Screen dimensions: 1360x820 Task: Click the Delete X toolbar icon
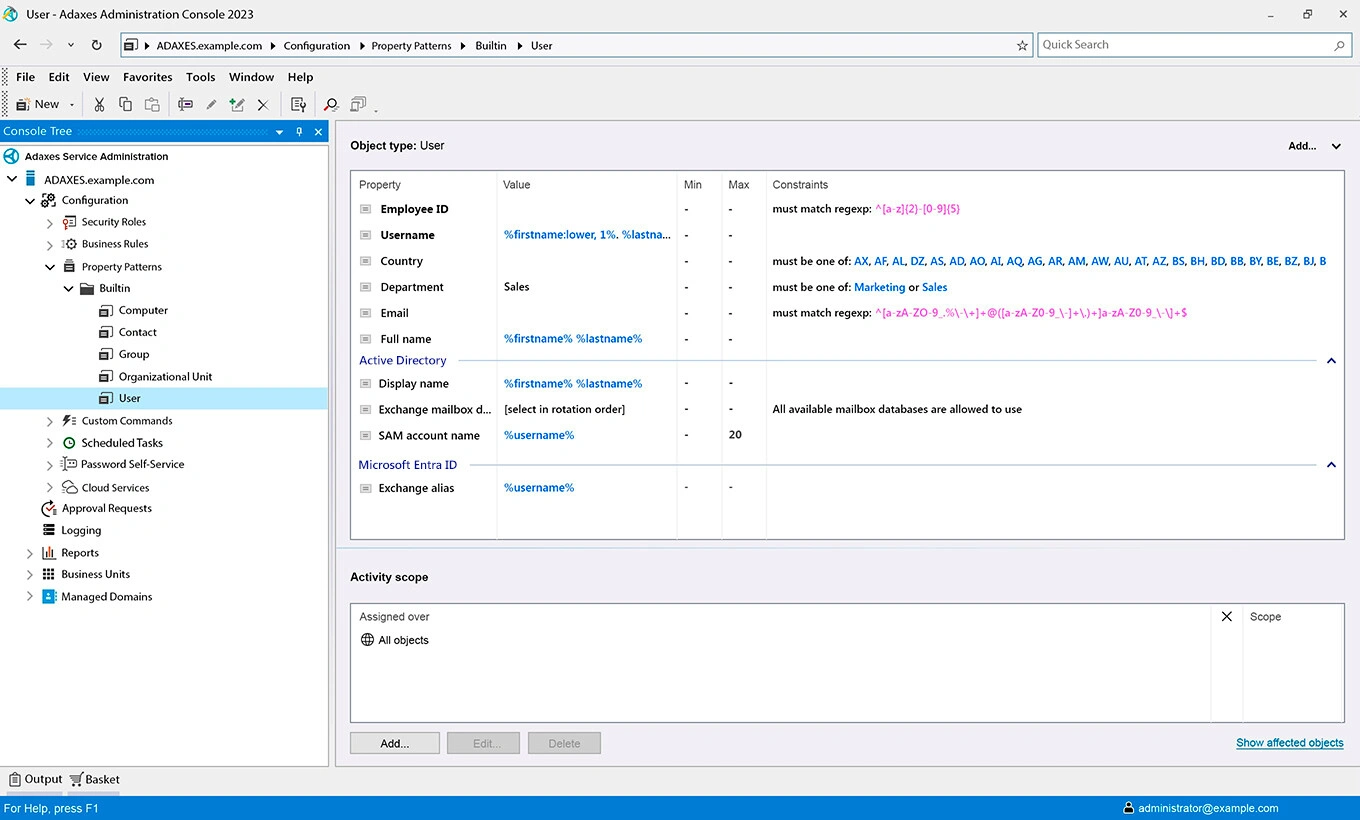point(263,104)
